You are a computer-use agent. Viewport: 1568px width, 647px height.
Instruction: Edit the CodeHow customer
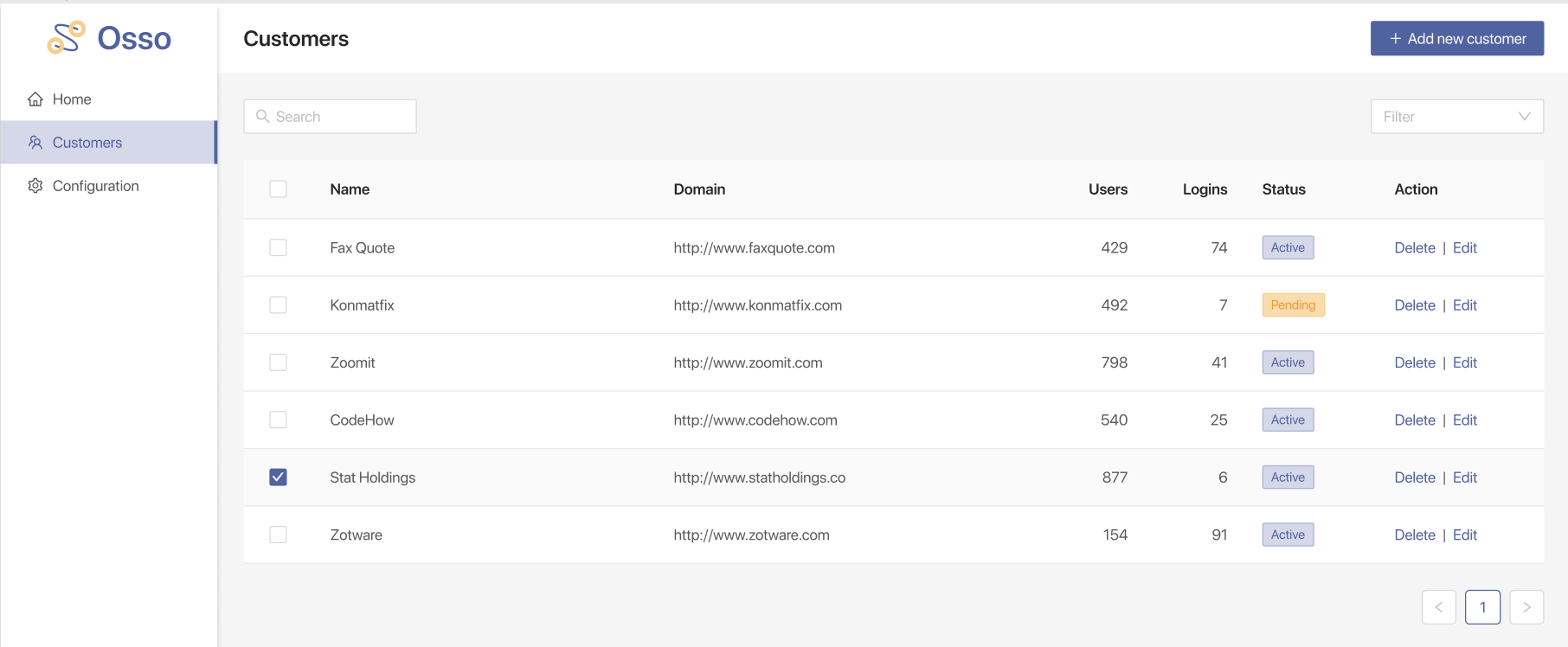pos(1464,420)
